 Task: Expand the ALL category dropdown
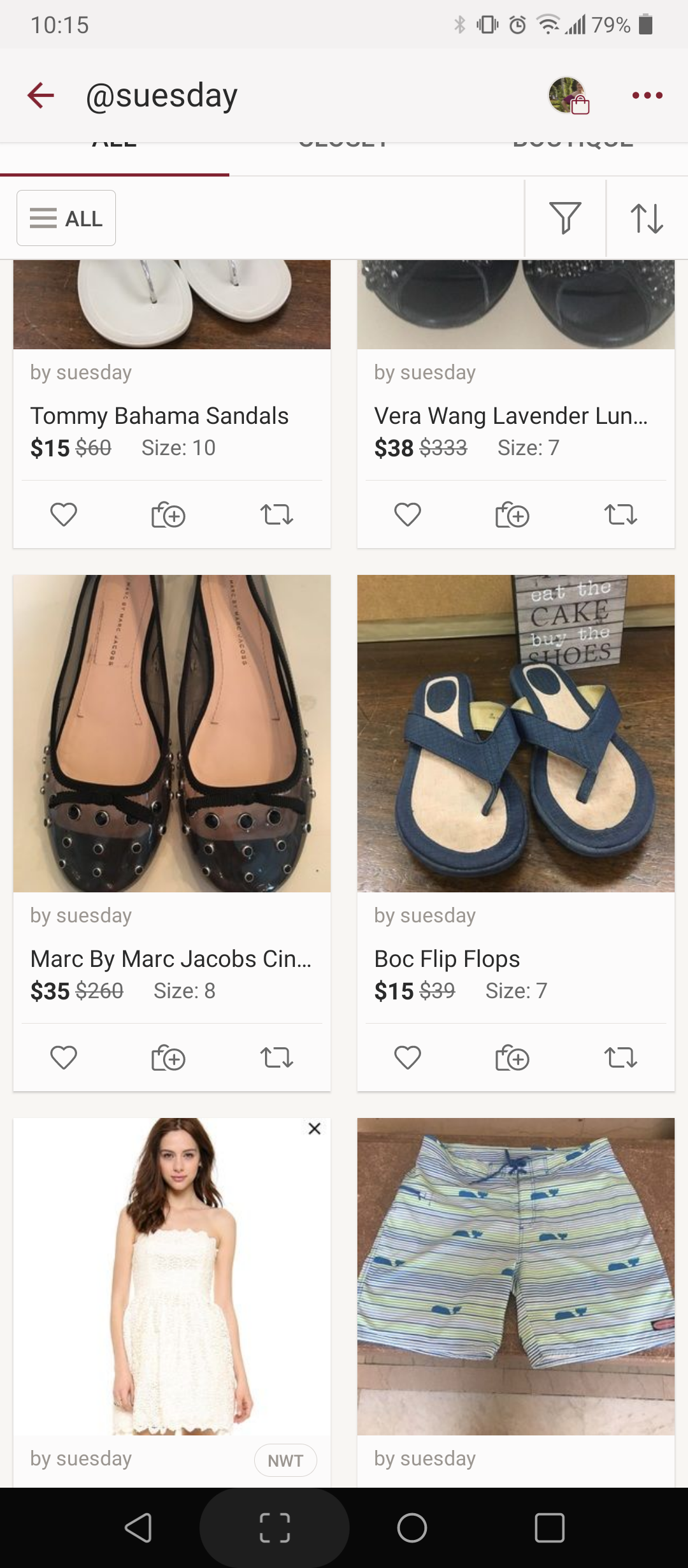tap(66, 218)
